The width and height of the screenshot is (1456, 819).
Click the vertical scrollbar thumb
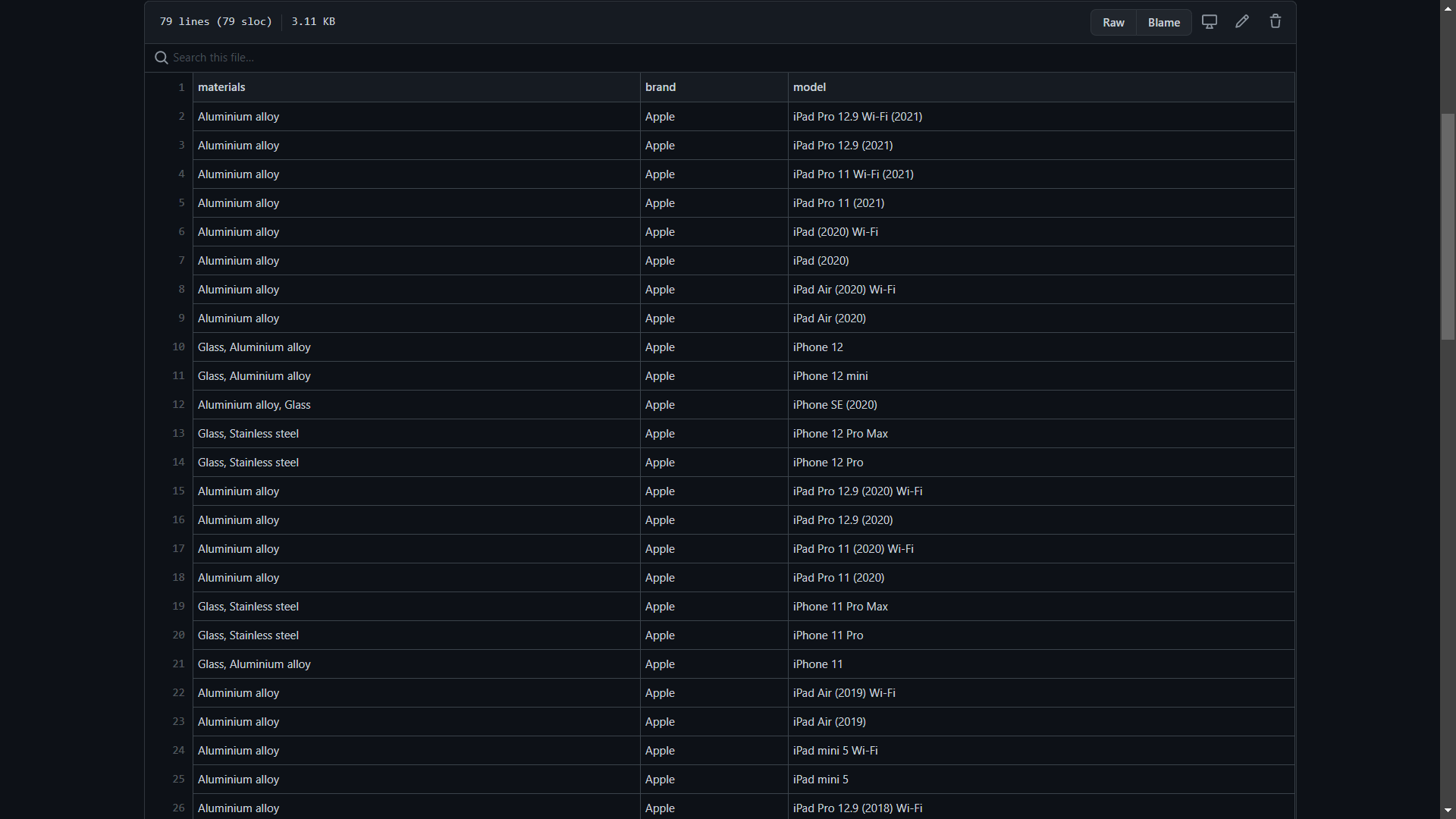[x=1448, y=226]
